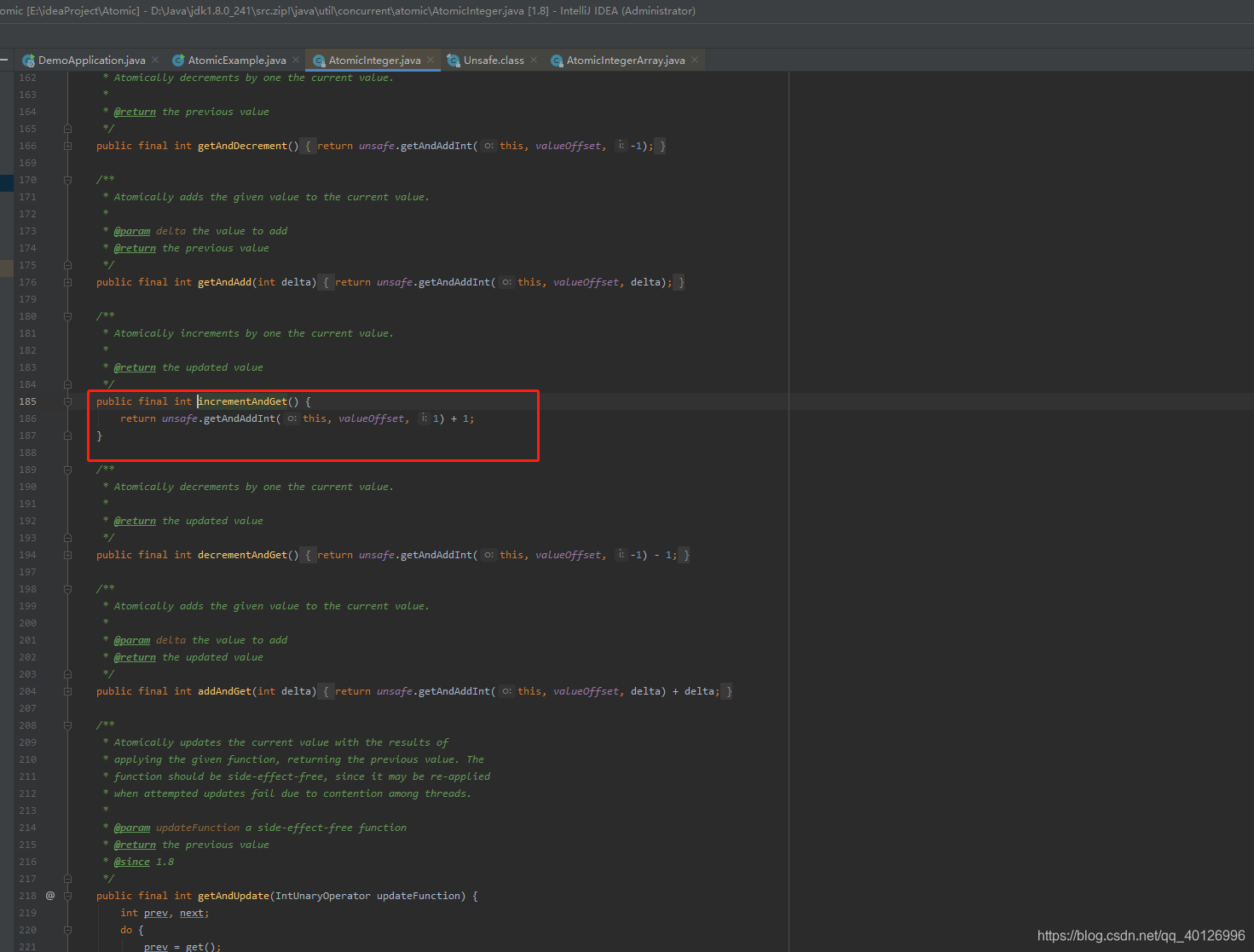Click the collapsed brace after addAndGet(int delta)
This screenshot has width=1254, height=952.
point(327,691)
